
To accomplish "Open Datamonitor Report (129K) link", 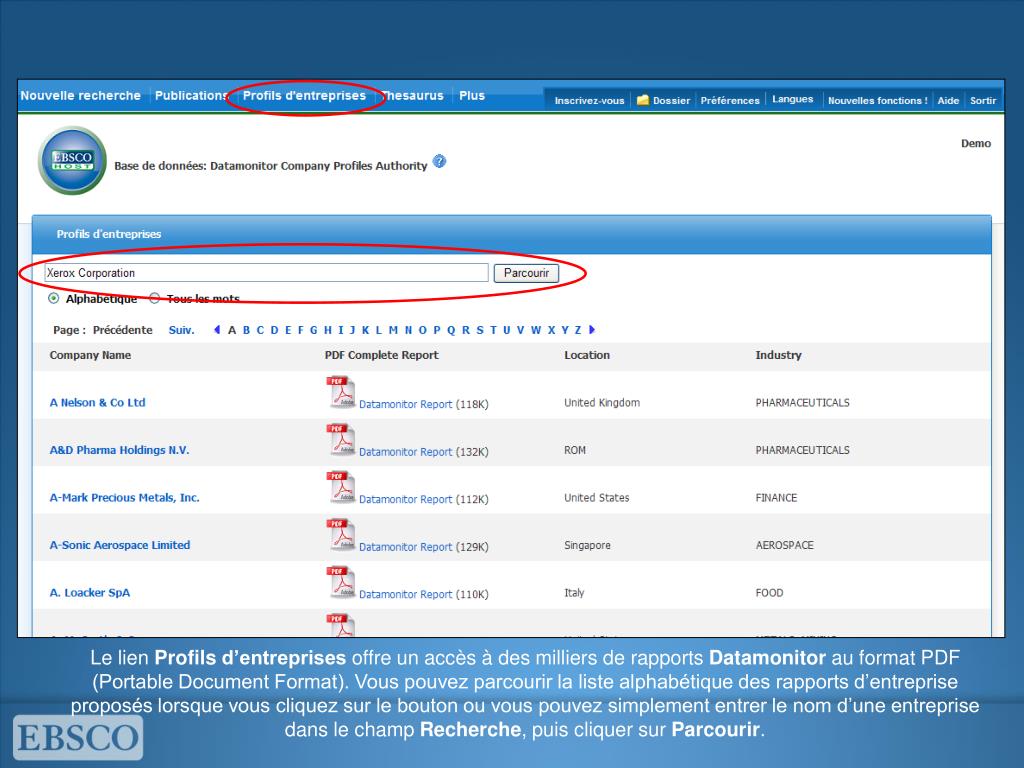I will (406, 547).
